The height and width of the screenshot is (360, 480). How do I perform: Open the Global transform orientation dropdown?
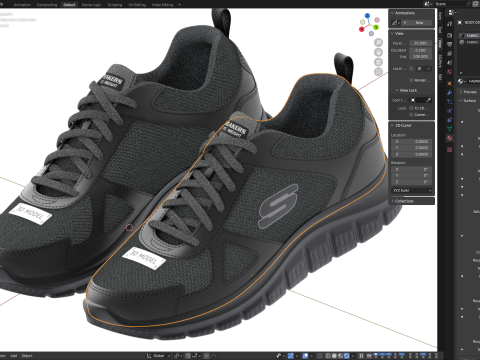158,356
